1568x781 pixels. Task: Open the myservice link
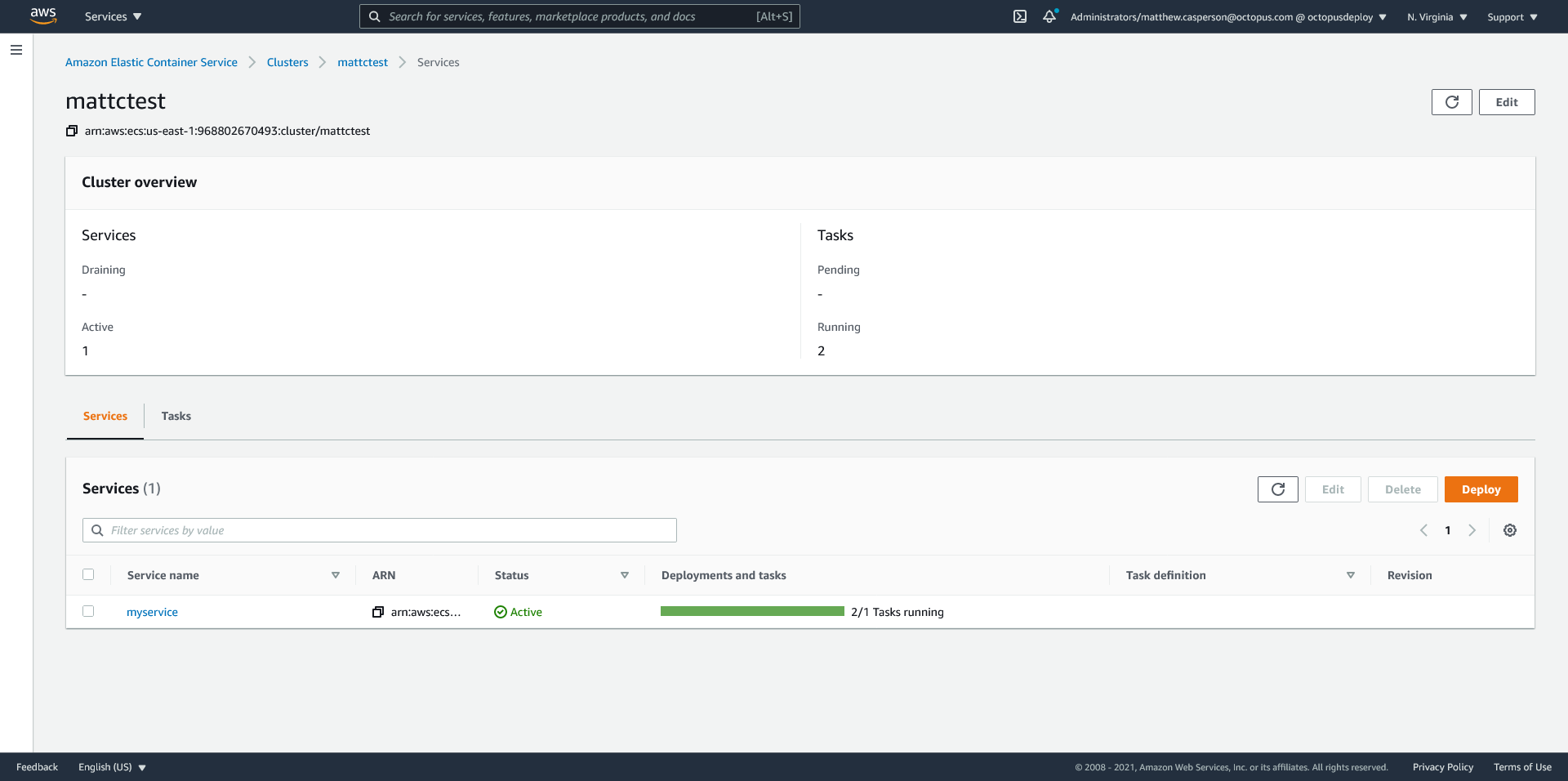point(152,612)
